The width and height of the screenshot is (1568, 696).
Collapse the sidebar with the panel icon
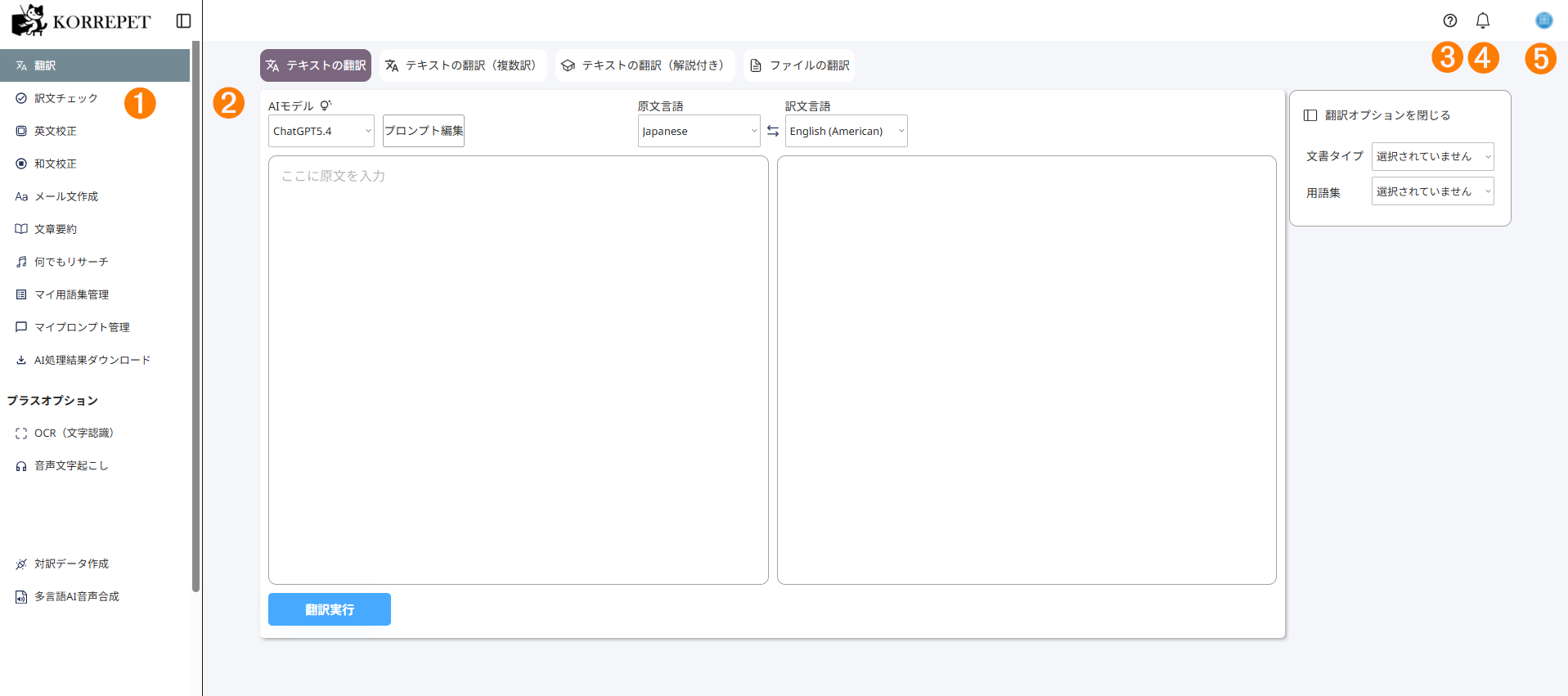tap(184, 20)
